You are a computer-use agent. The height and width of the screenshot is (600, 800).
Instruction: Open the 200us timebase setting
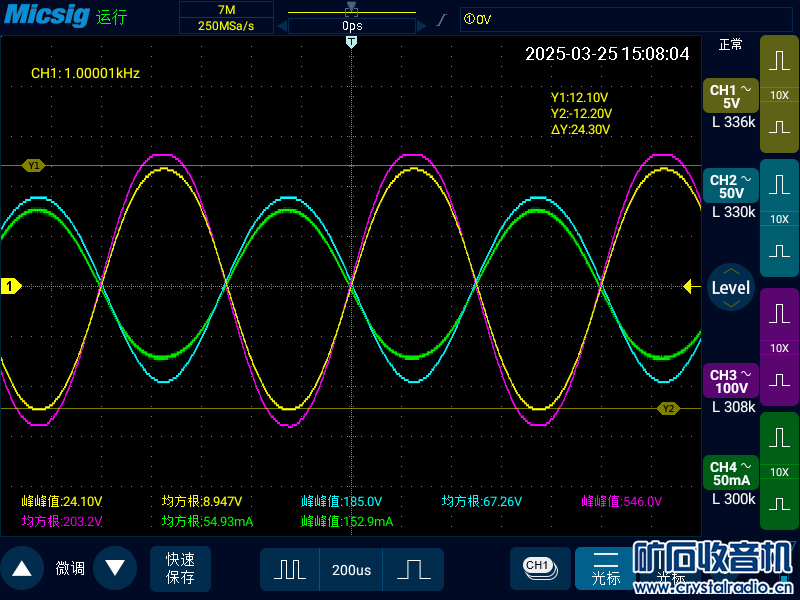(351, 570)
